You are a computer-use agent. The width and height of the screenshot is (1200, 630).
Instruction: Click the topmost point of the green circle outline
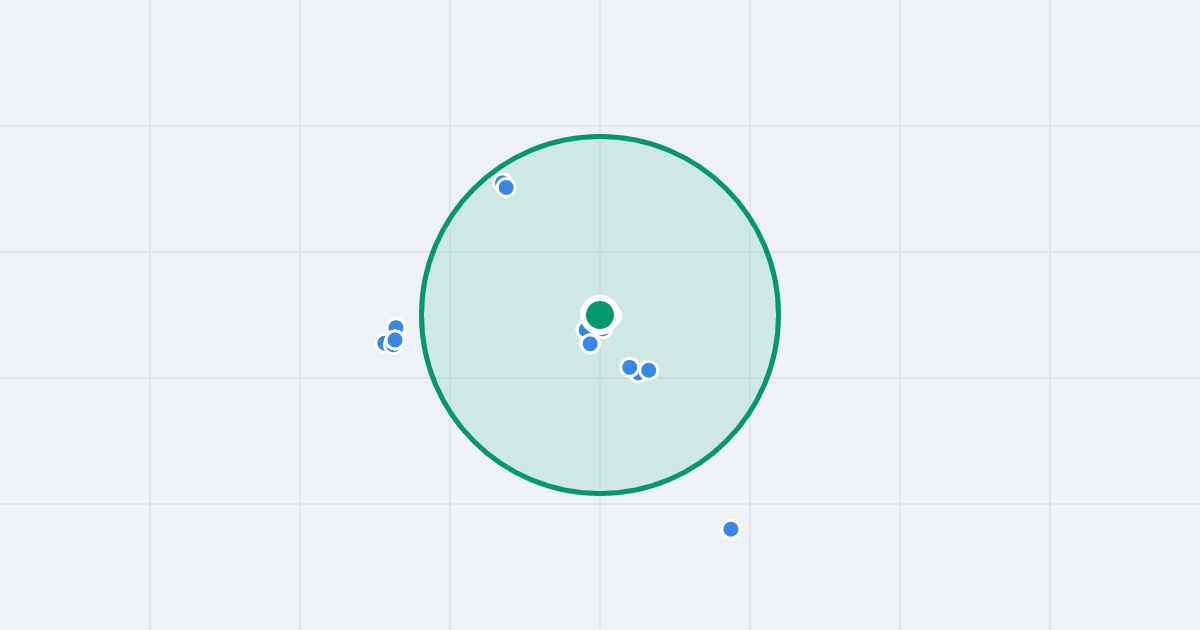click(x=600, y=136)
